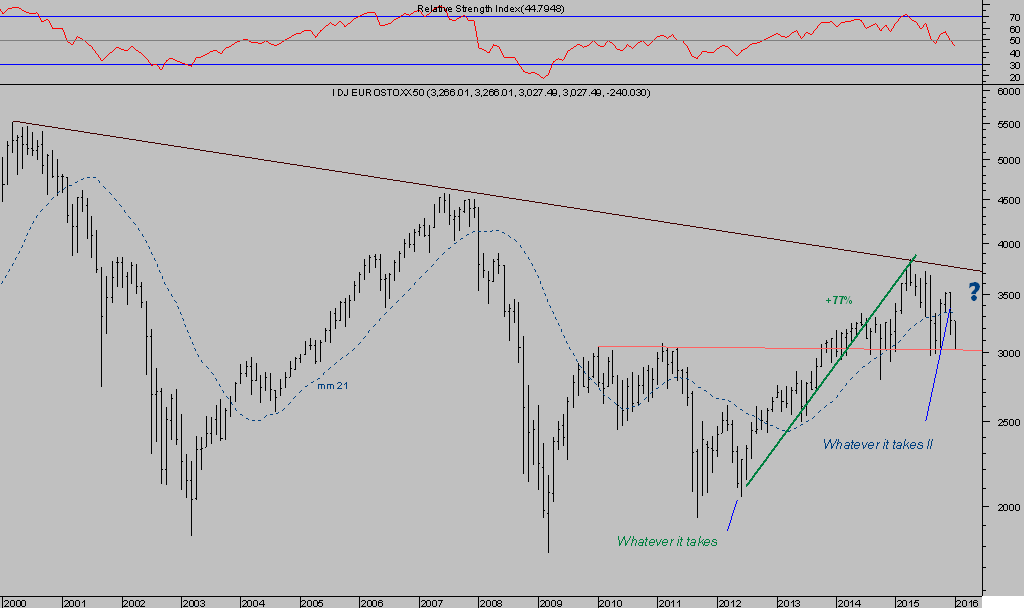Click the DJ EUROSTOXX50 chart title
This screenshot has width=1024, height=608.
[x=491, y=93]
